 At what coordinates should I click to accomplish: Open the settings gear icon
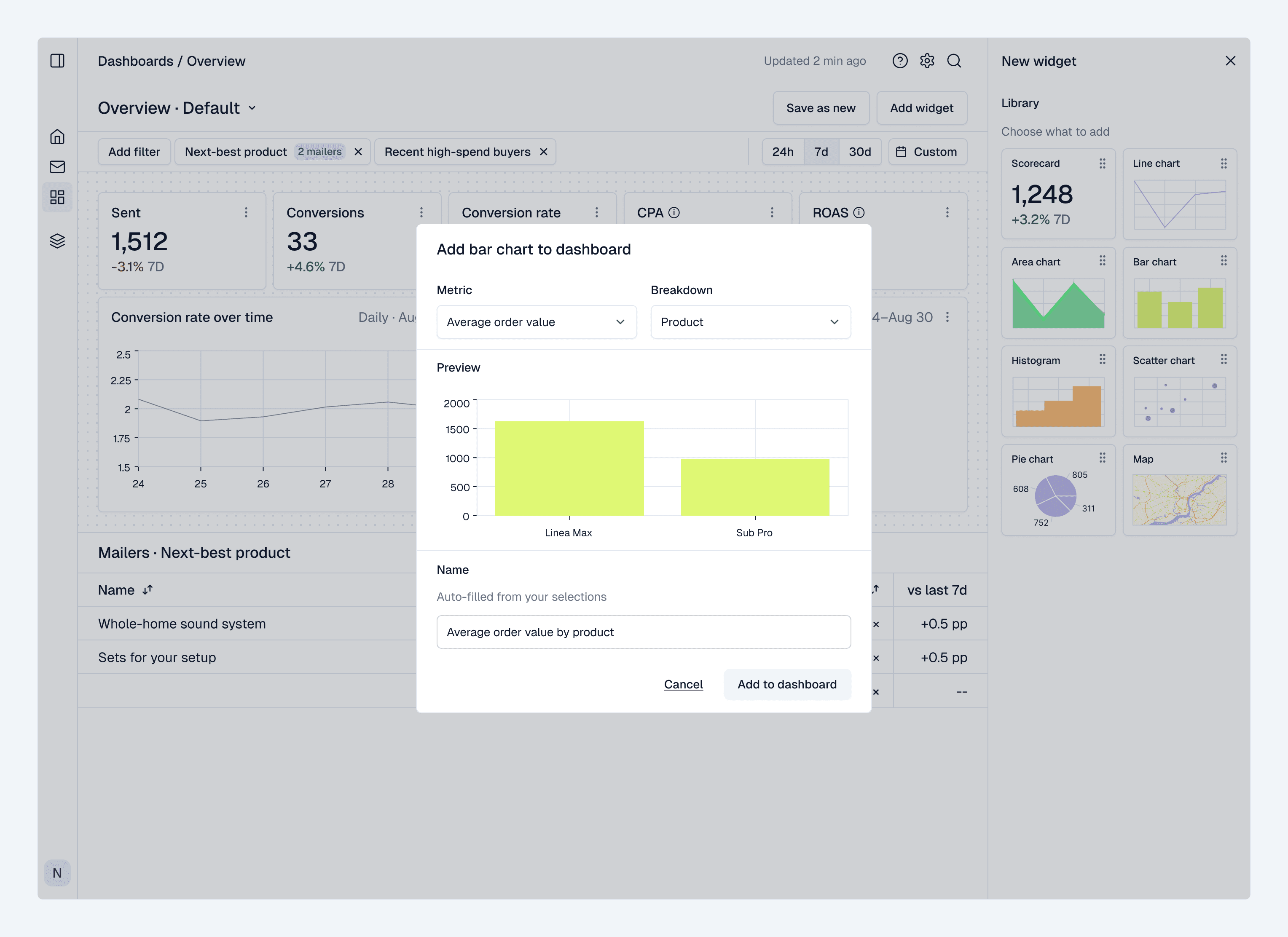[x=927, y=61]
